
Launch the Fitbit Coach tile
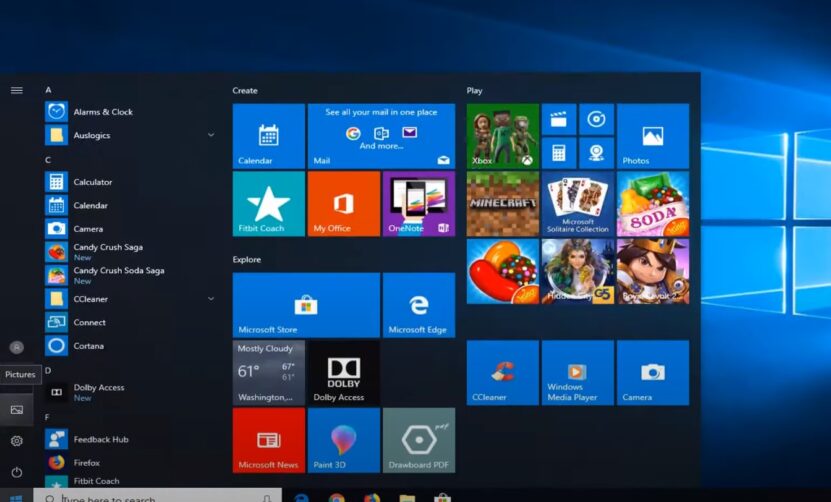pyautogui.click(x=269, y=204)
